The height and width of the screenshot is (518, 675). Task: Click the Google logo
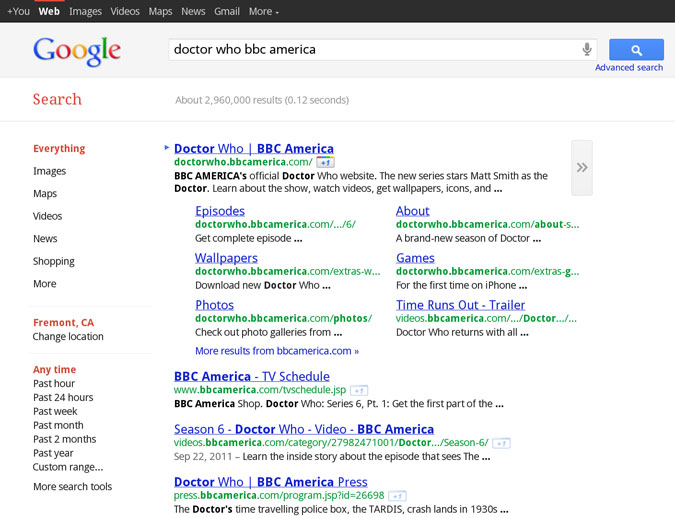(x=77, y=51)
